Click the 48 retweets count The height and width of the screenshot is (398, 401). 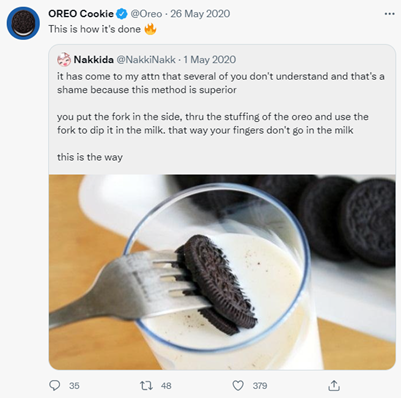pos(166,386)
